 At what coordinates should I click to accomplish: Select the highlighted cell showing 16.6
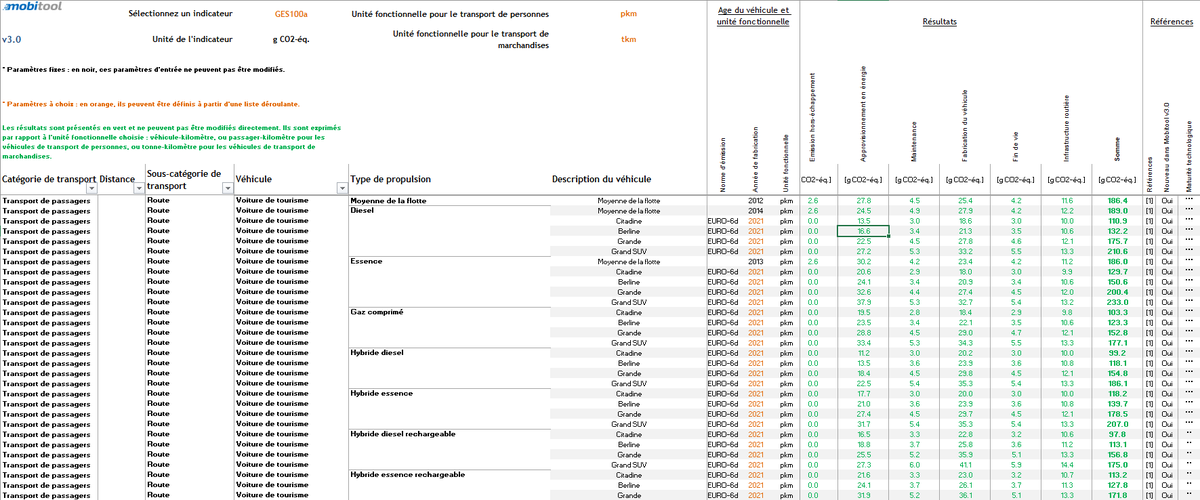pyautogui.click(x=863, y=230)
